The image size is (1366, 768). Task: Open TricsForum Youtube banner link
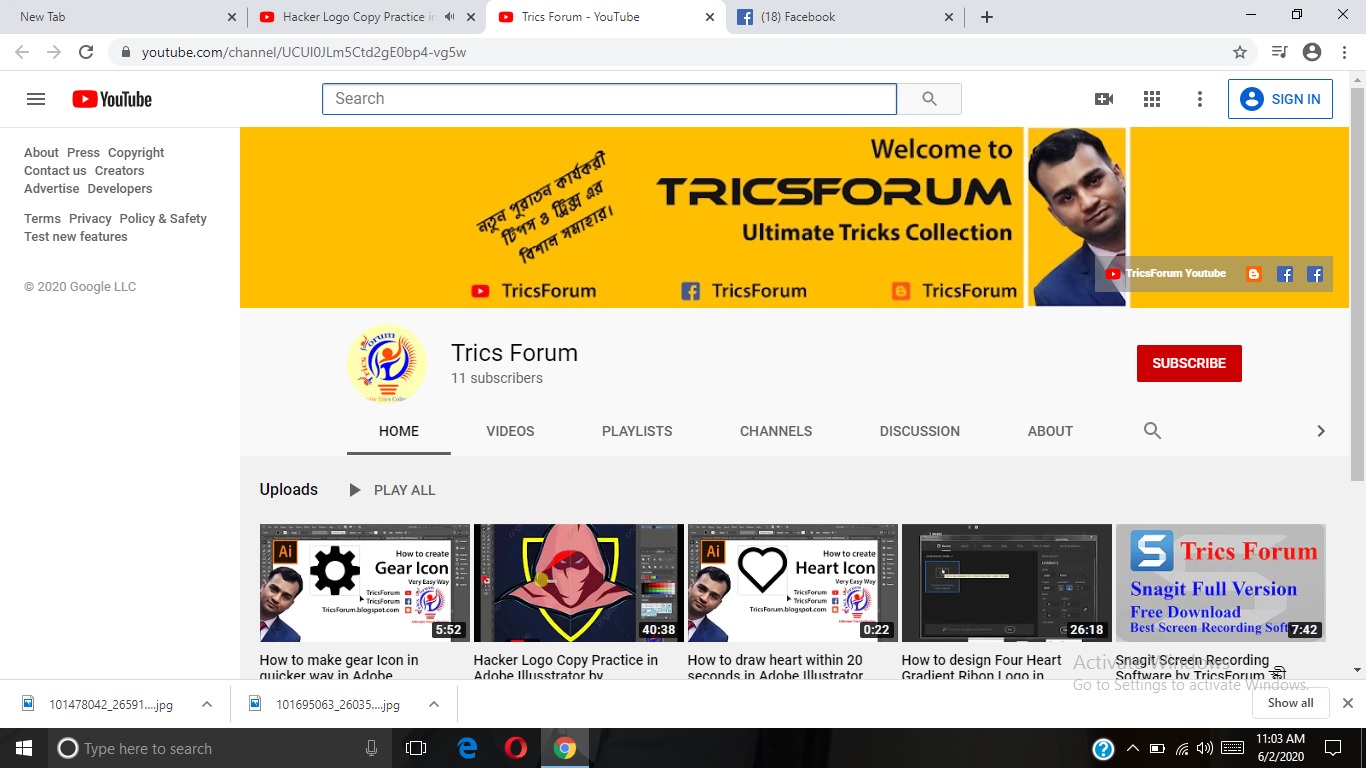[1166, 273]
